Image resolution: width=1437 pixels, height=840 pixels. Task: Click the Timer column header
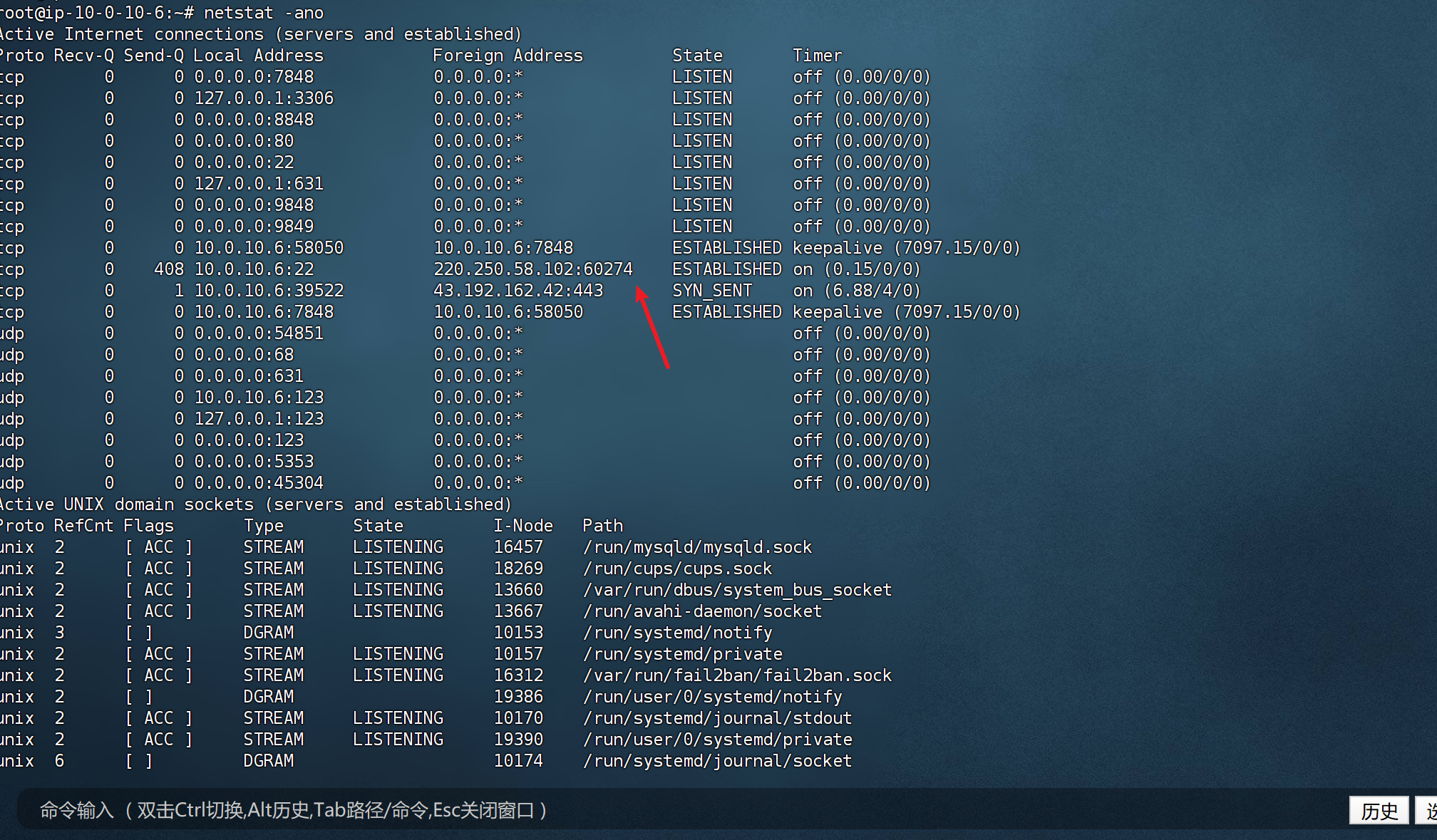[817, 56]
